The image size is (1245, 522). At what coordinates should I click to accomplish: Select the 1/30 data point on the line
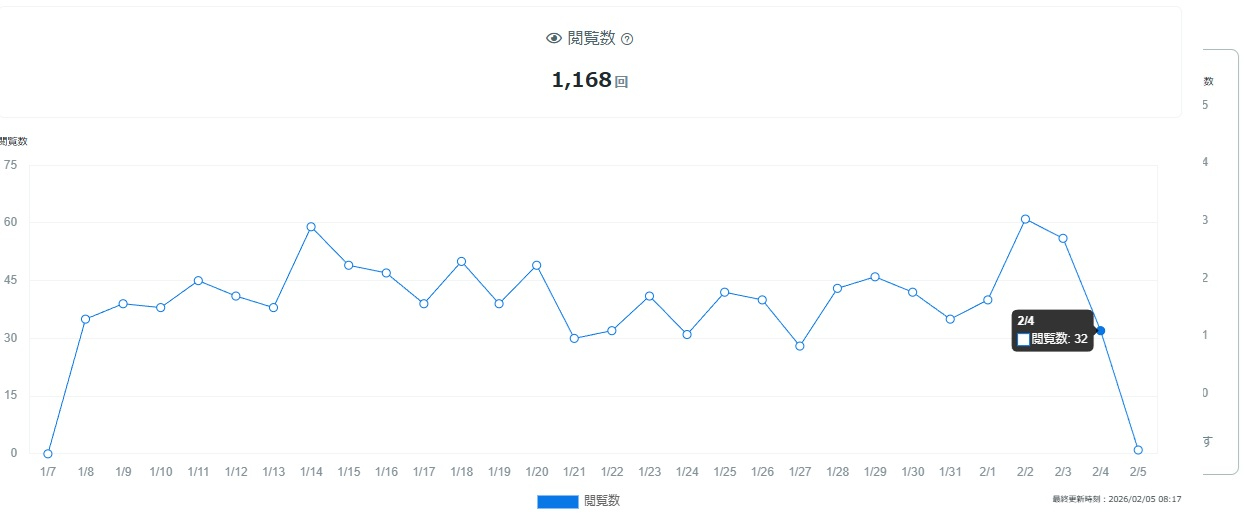click(x=912, y=292)
